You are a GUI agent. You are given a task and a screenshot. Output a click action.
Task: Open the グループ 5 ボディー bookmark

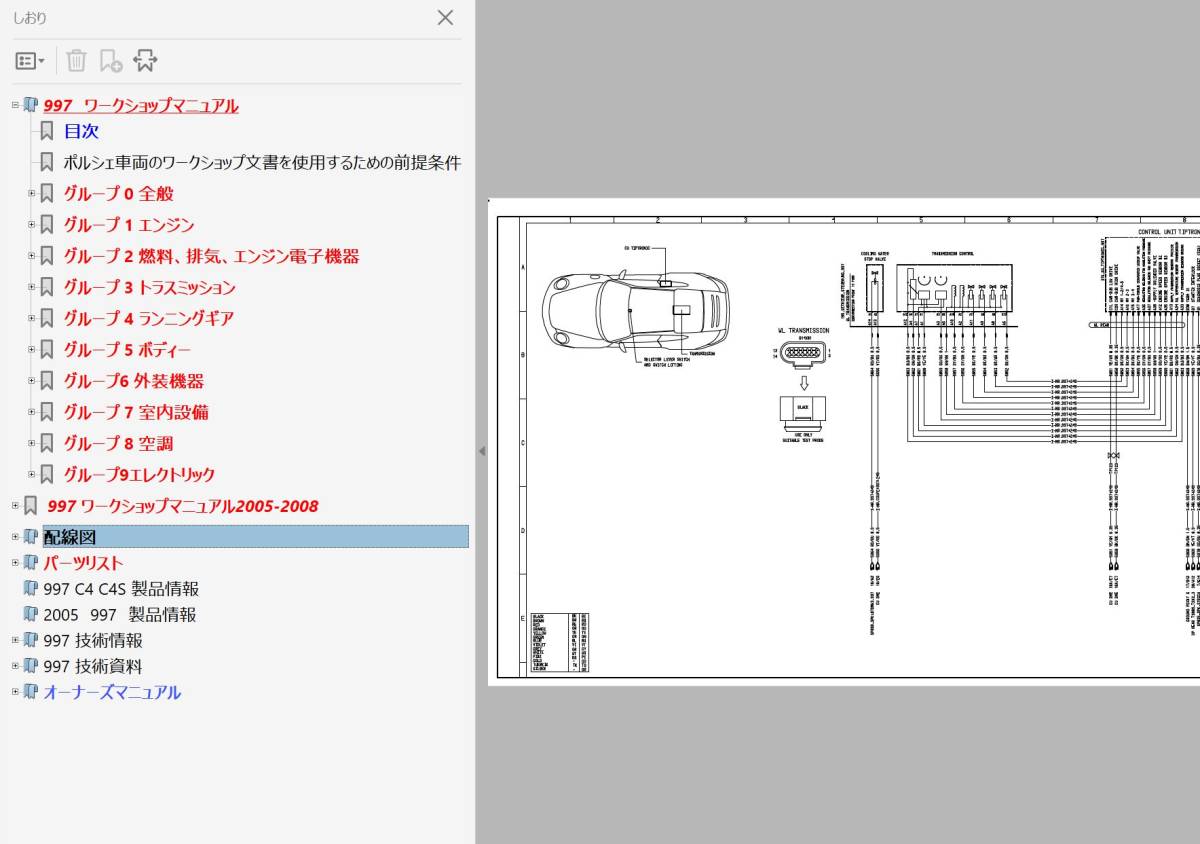127,350
